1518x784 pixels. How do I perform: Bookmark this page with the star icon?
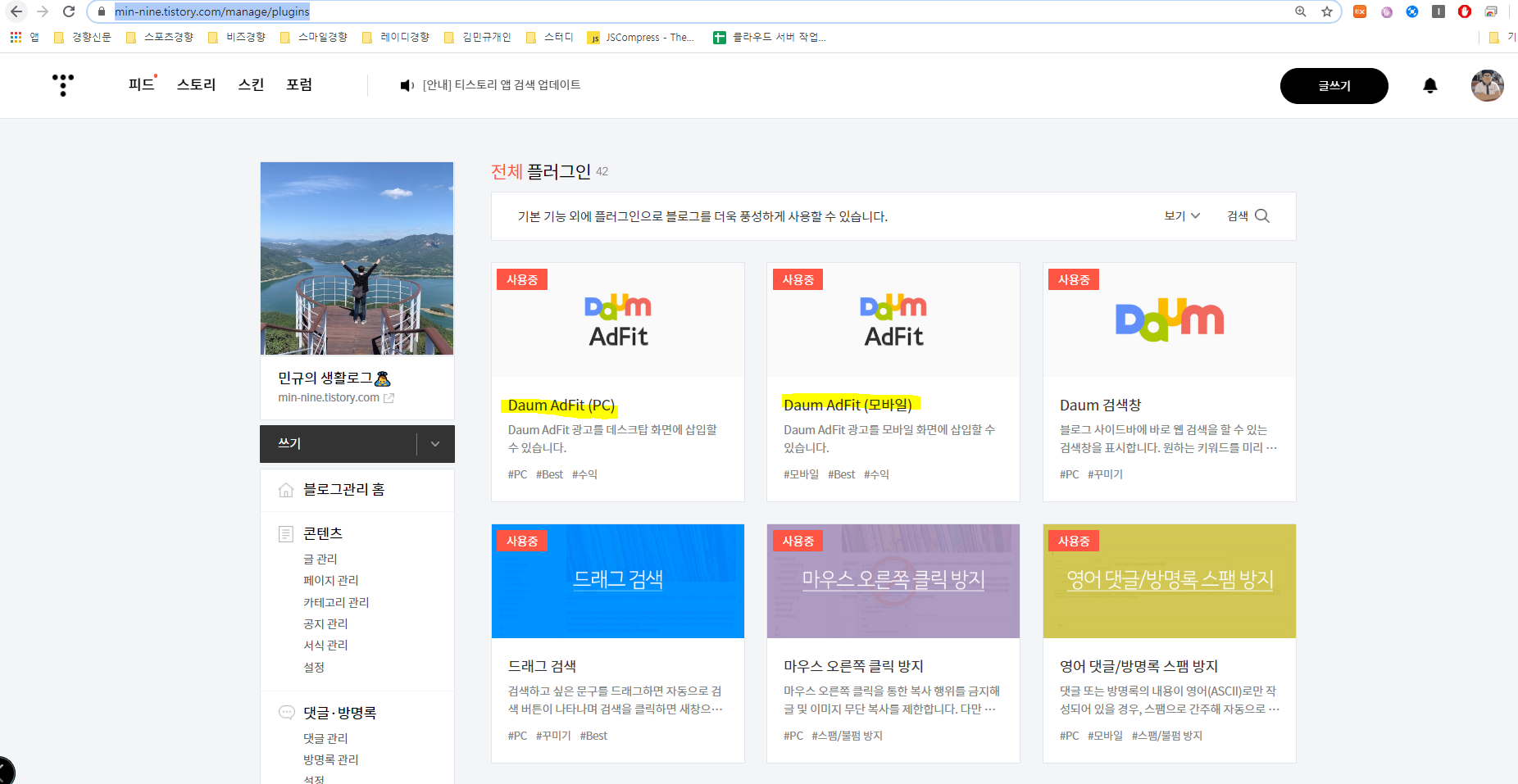tap(1327, 11)
